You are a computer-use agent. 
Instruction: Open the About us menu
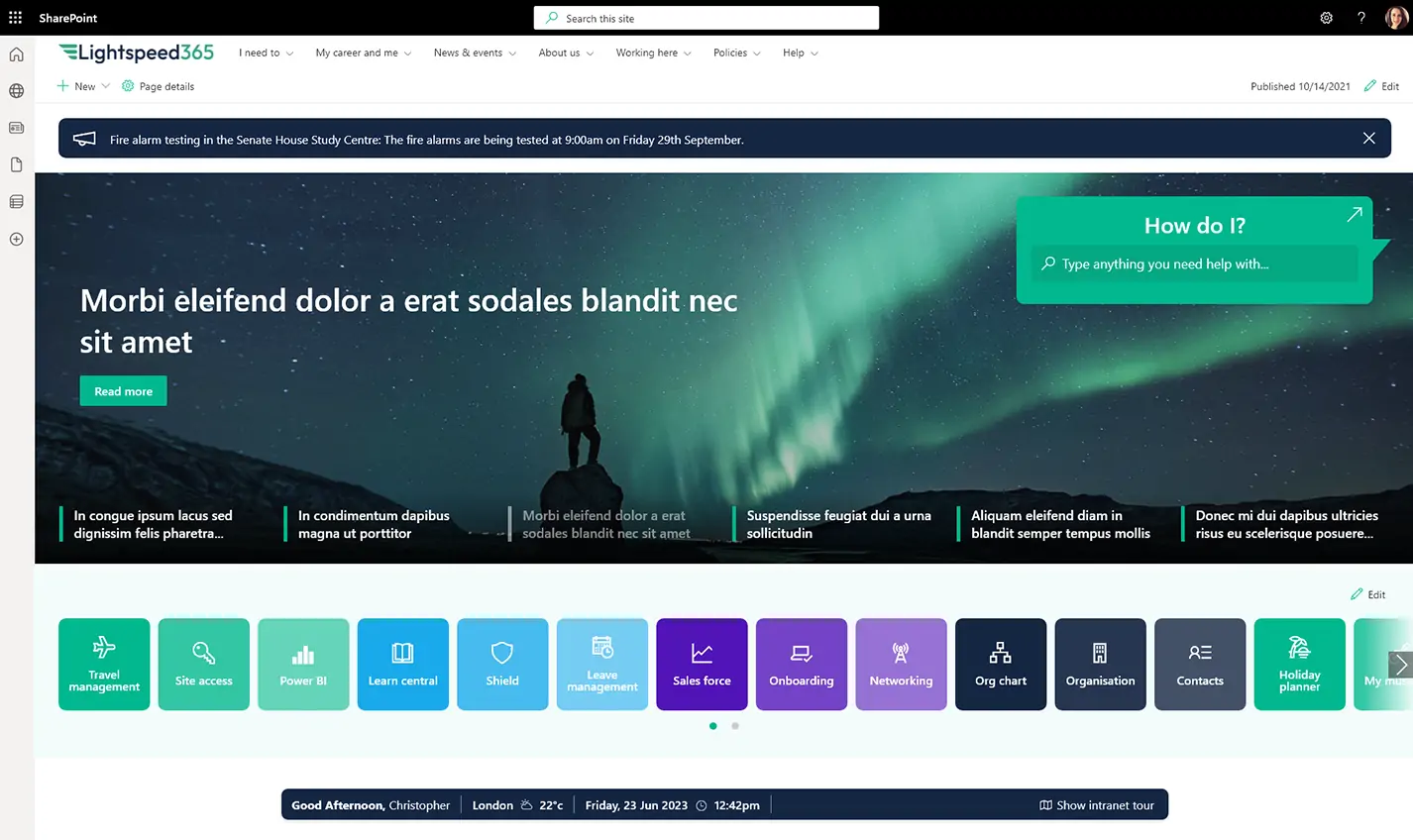(x=566, y=53)
